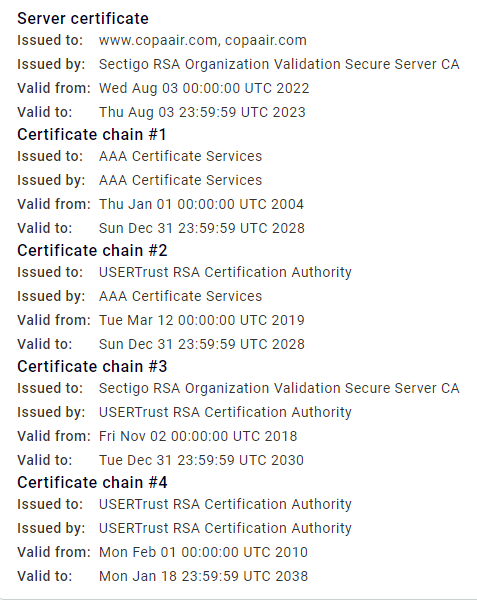The image size is (477, 607).
Task: Click chain #3 Issued to Sectigo RSA Organization Validation
Action: 279,388
